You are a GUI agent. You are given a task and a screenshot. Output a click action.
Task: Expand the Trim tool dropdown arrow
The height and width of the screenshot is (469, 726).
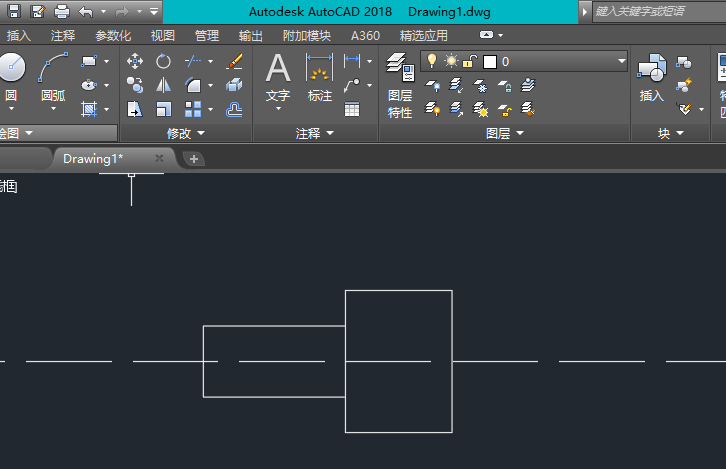(211, 61)
